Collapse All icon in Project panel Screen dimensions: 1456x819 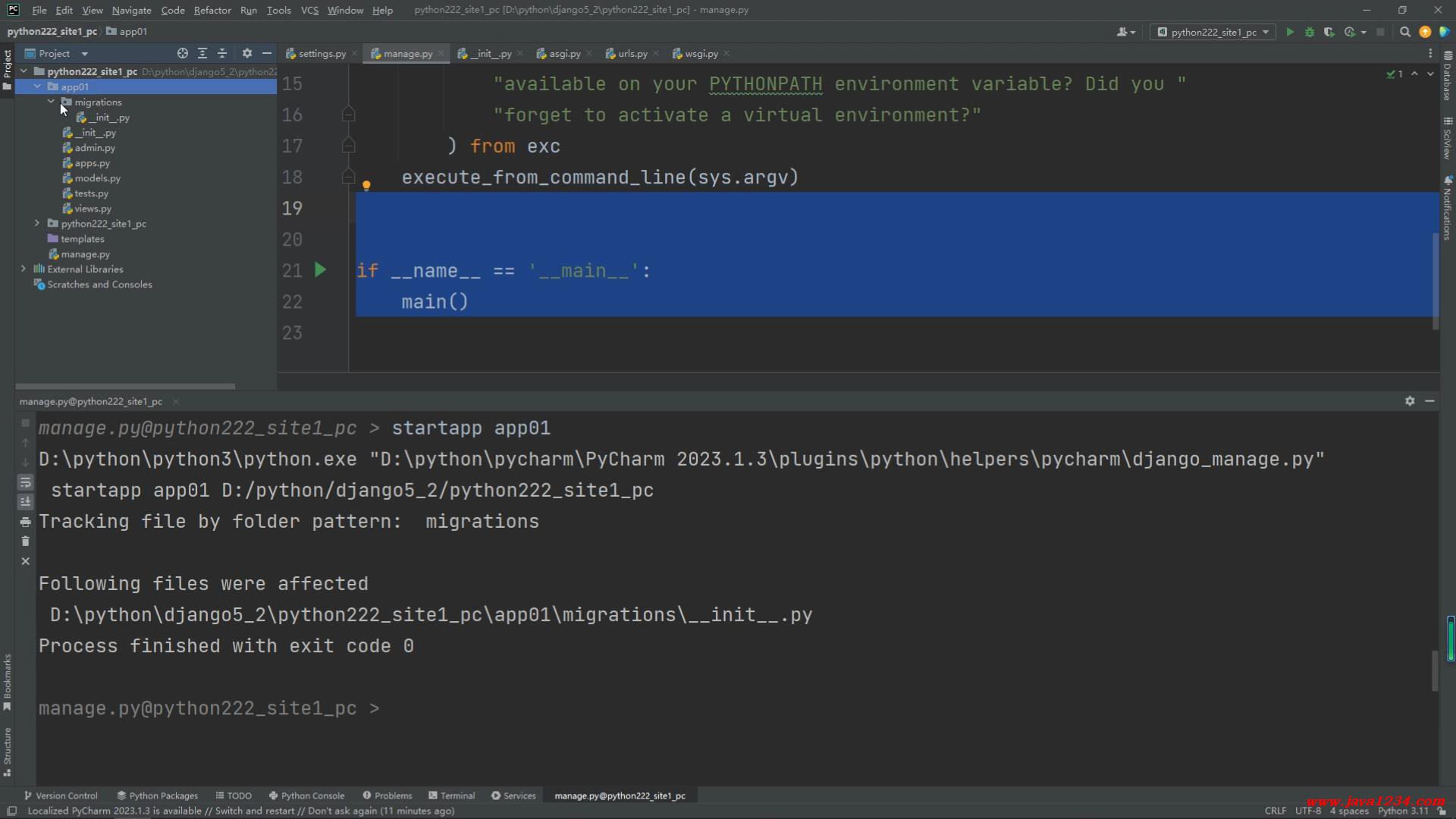[x=222, y=53]
